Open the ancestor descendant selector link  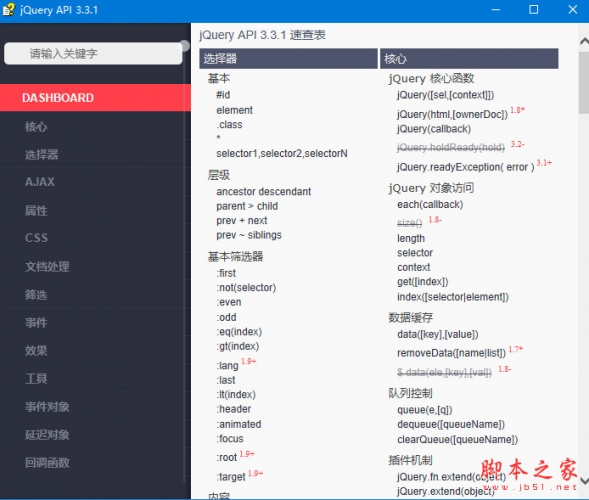click(264, 192)
